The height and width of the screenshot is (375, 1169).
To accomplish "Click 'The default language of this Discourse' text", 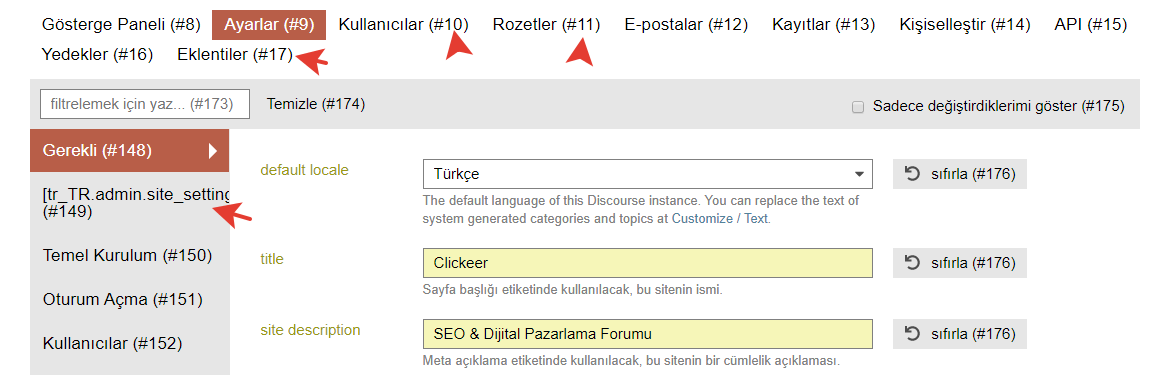I will tap(641, 209).
